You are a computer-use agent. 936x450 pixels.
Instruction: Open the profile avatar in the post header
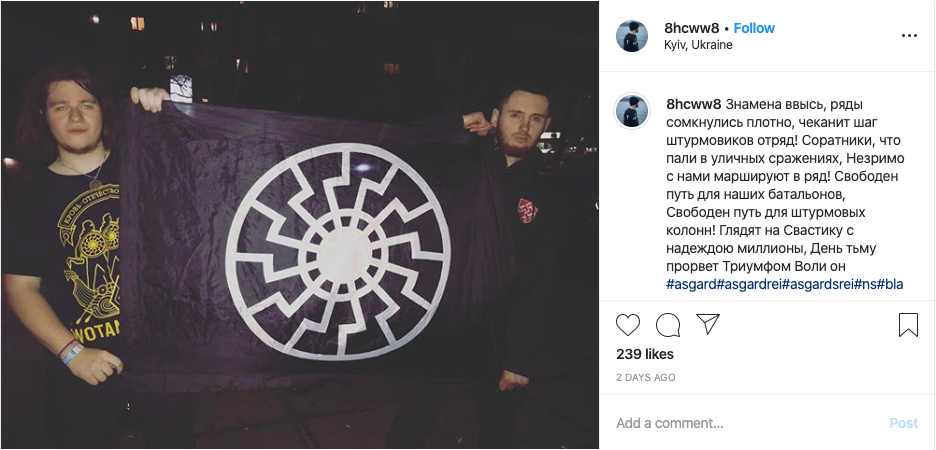pos(632,36)
